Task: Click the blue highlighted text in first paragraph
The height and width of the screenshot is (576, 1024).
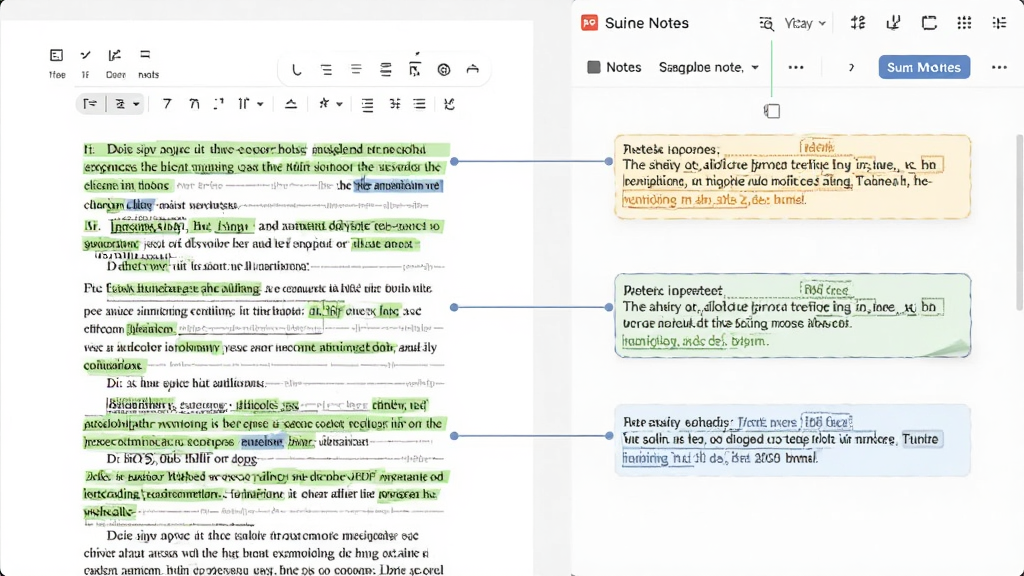Action: point(398,185)
